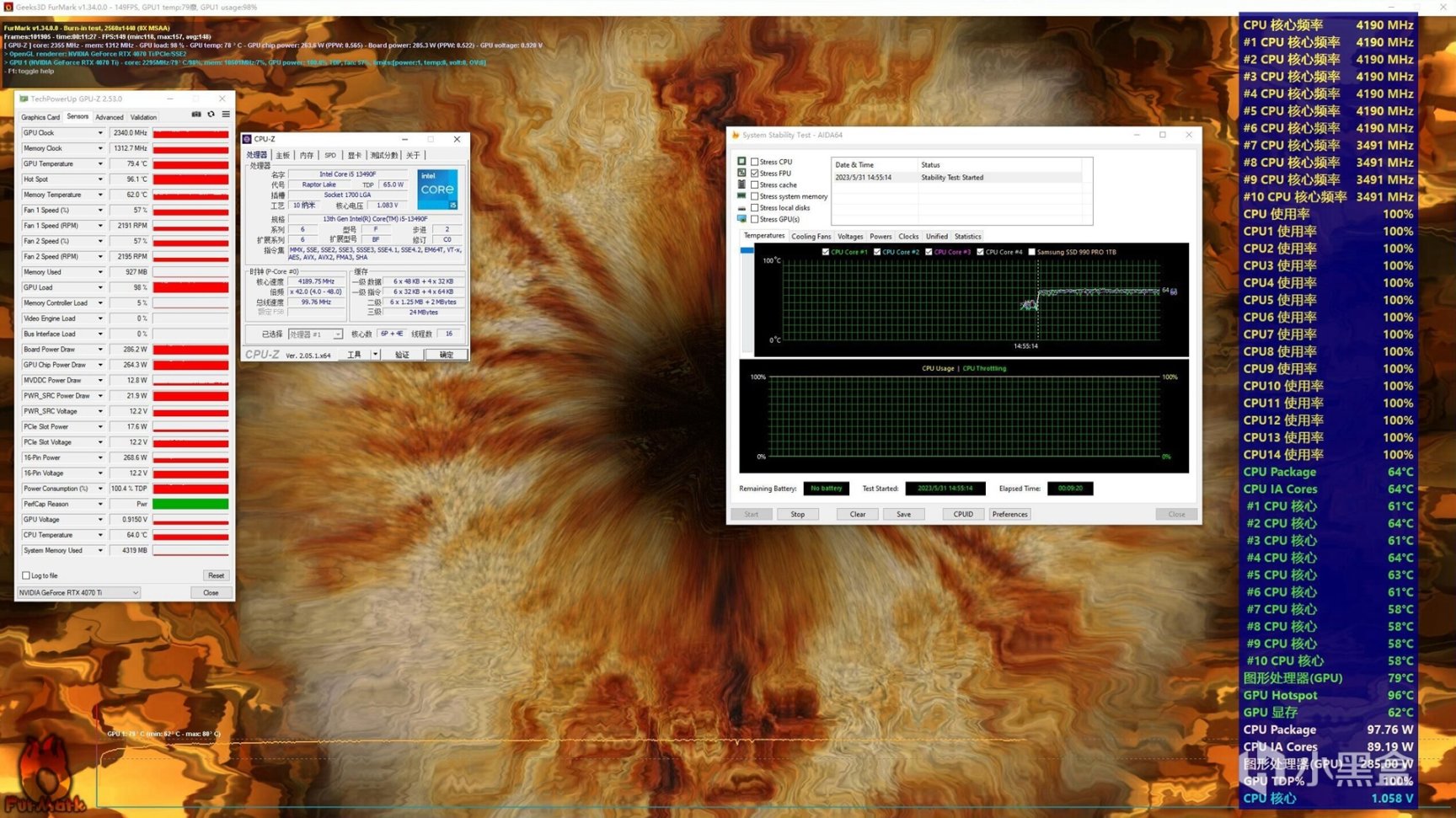Image resolution: width=1456 pixels, height=818 pixels.
Task: Open the NVIDIA GeForce RTX 4070 Ti selector
Action: [x=78, y=593]
